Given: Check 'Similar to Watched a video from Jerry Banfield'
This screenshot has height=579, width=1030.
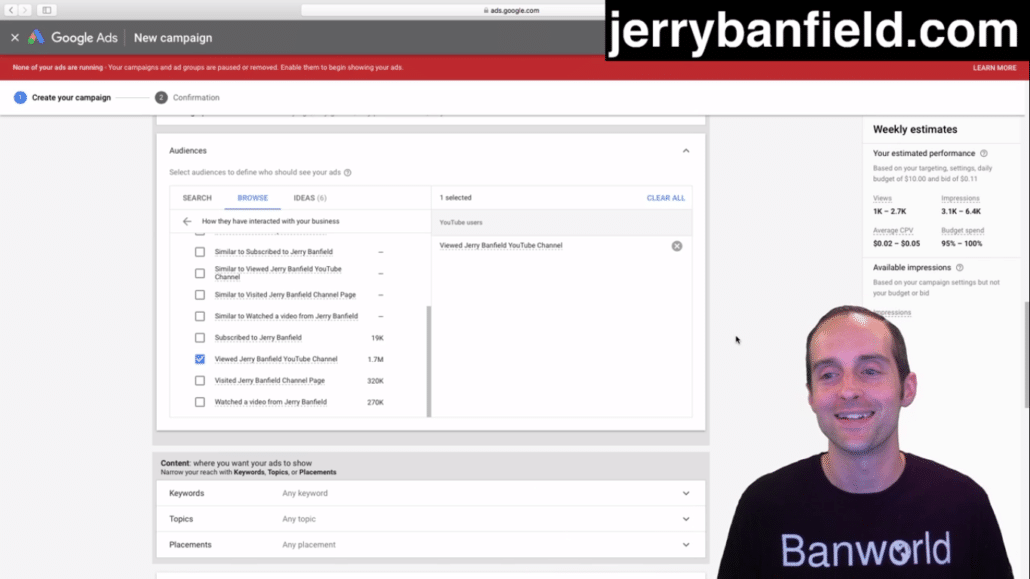Looking at the screenshot, I should (200, 316).
